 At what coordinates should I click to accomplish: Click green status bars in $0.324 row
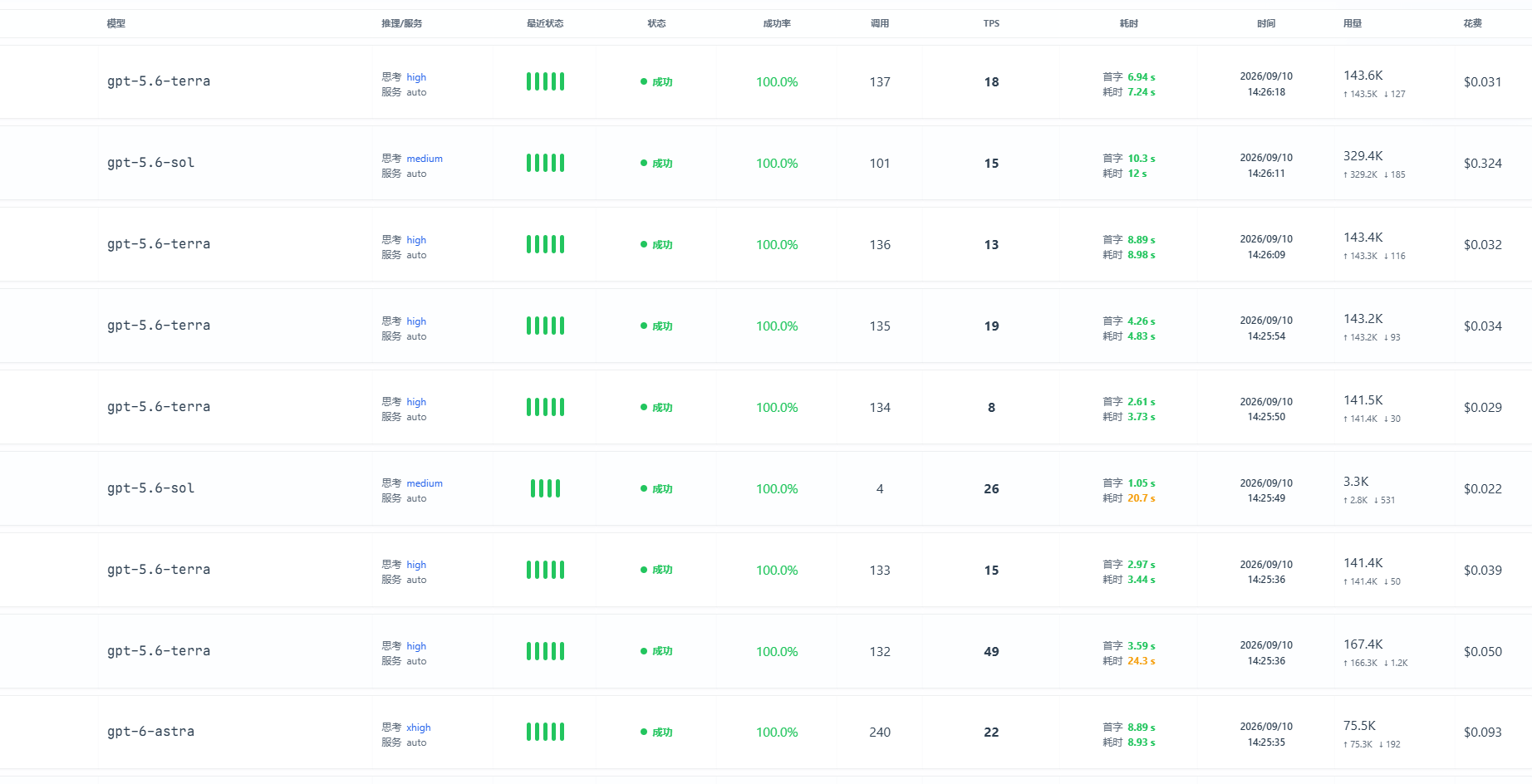[x=545, y=163]
